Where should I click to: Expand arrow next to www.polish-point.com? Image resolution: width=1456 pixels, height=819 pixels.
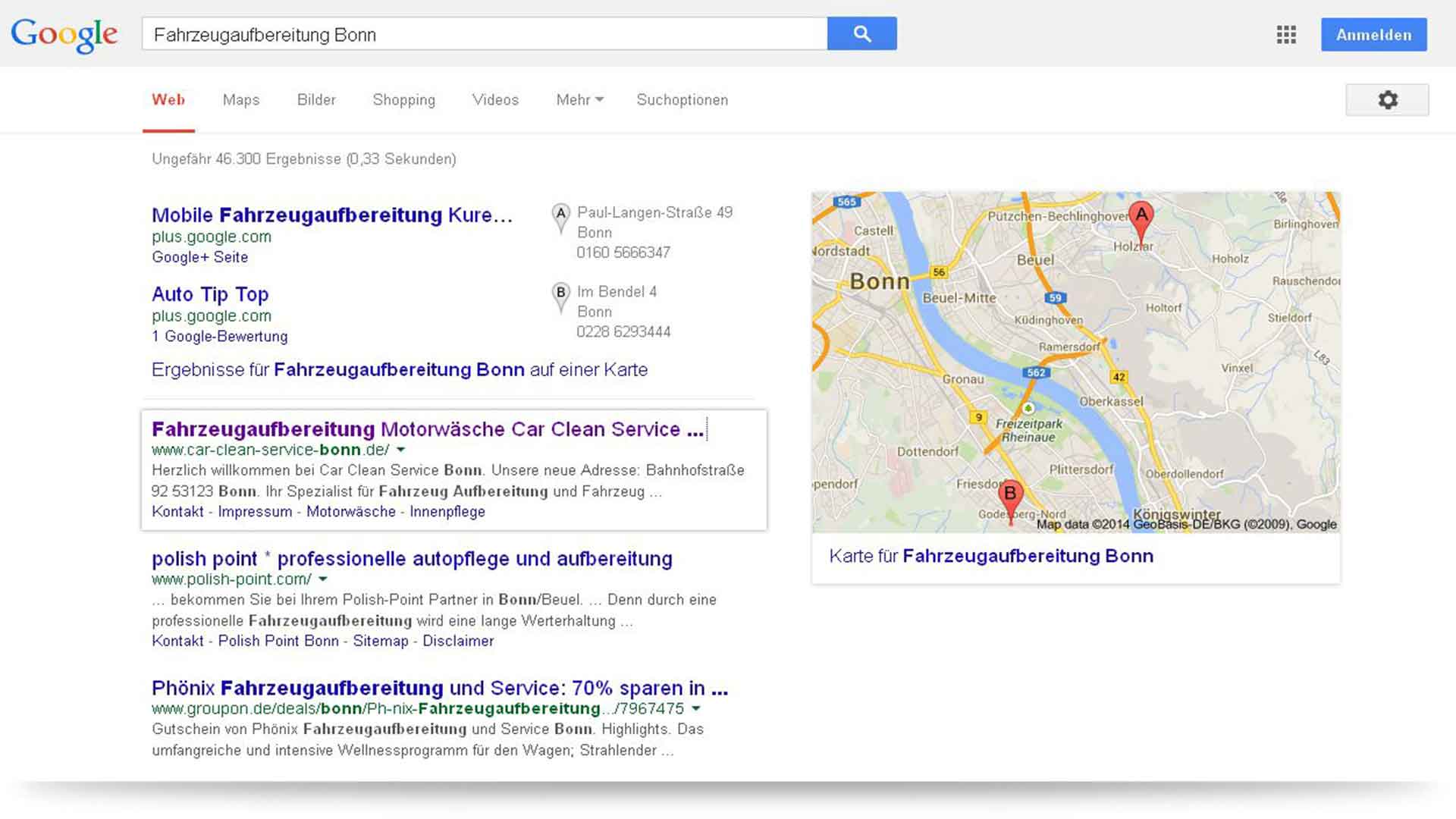pyautogui.click(x=323, y=579)
